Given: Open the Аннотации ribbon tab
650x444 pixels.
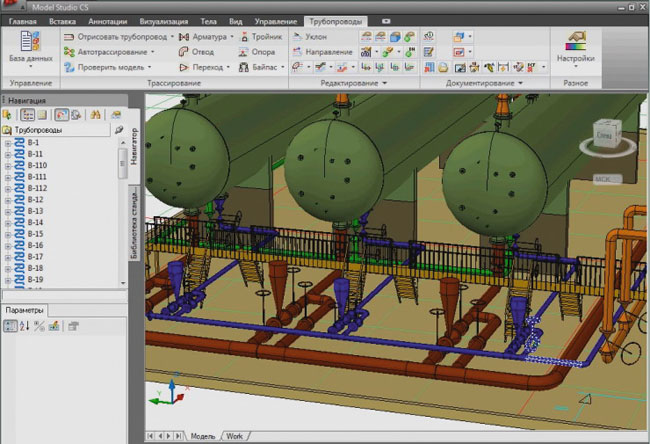Looking at the screenshot, I should coord(107,21).
